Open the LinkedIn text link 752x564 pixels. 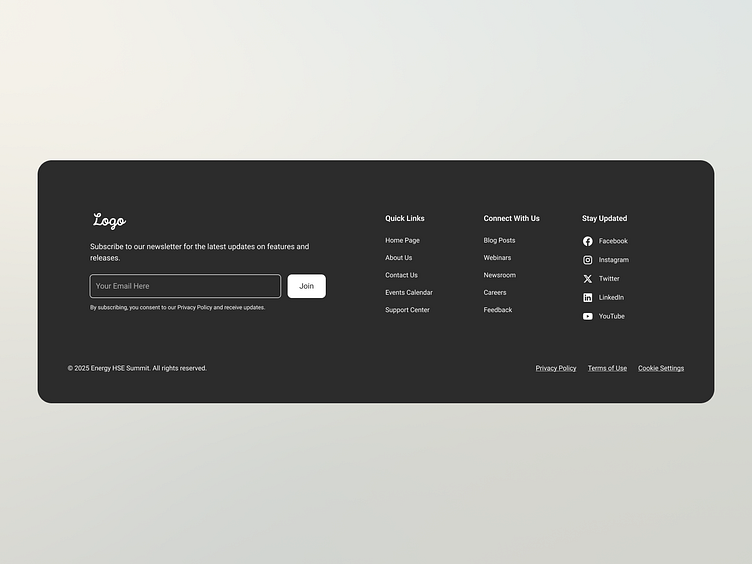[611, 297]
